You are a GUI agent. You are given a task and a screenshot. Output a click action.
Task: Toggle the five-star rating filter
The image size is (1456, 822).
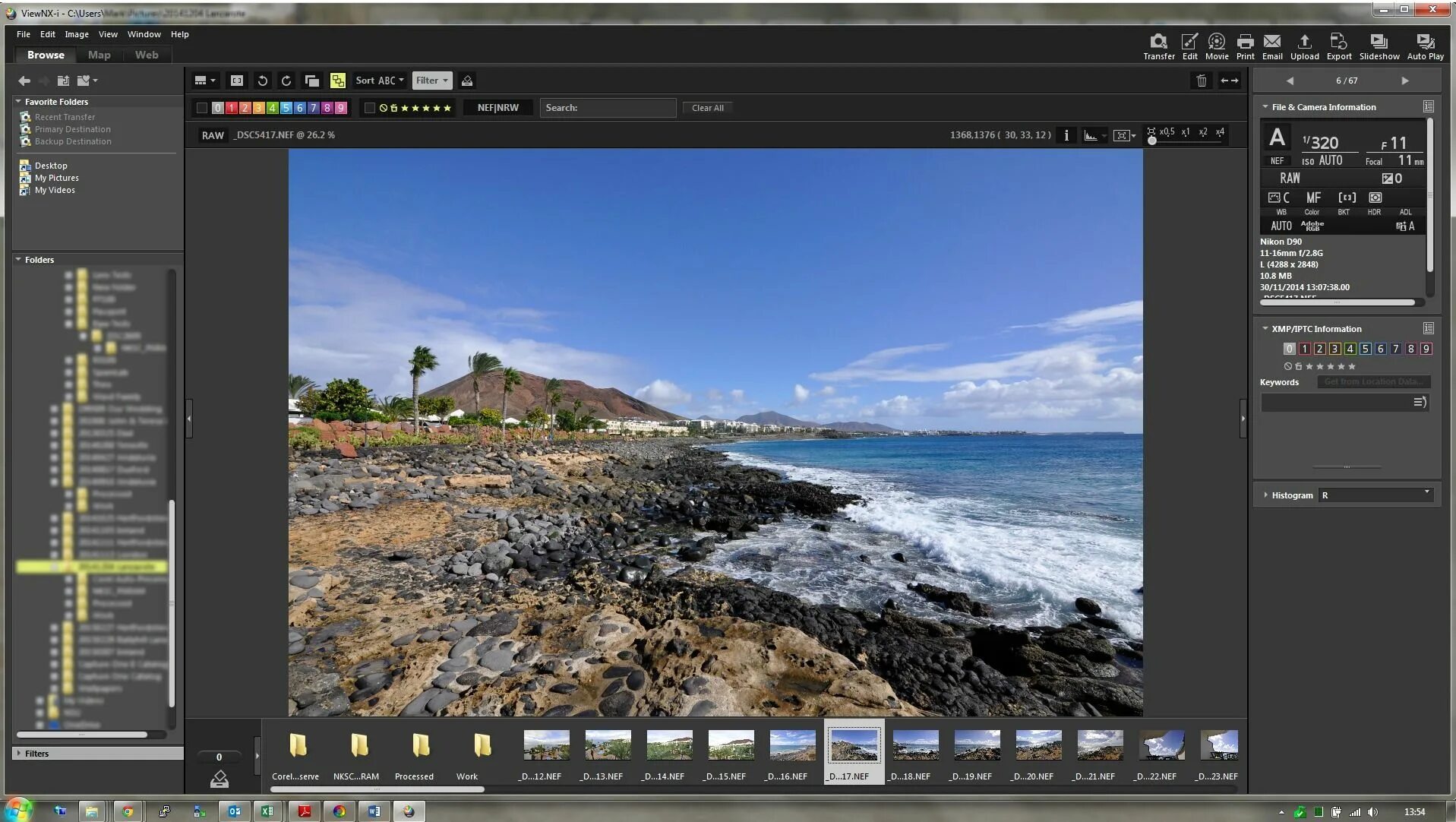(x=448, y=107)
